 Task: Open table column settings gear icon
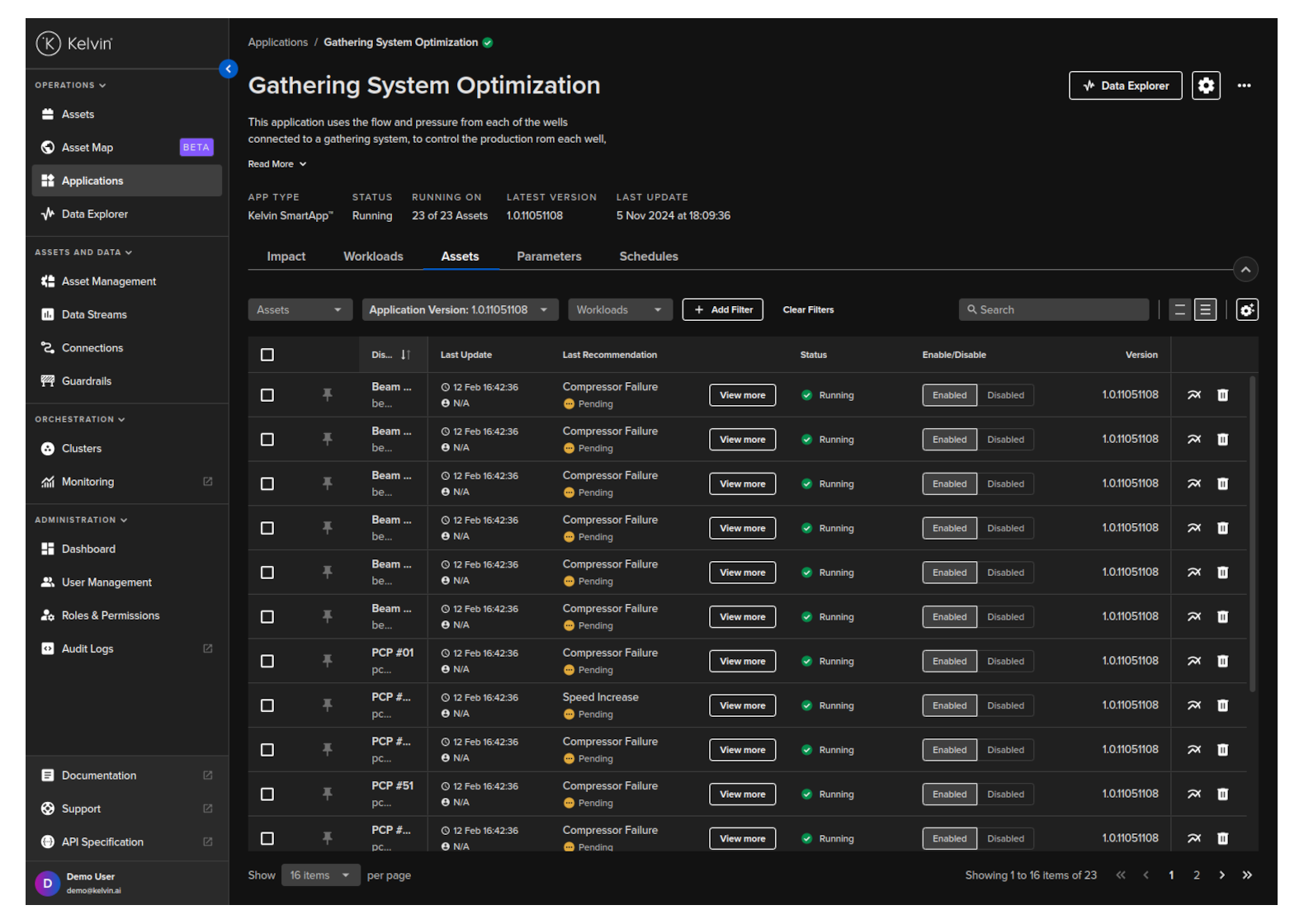[x=1246, y=310]
